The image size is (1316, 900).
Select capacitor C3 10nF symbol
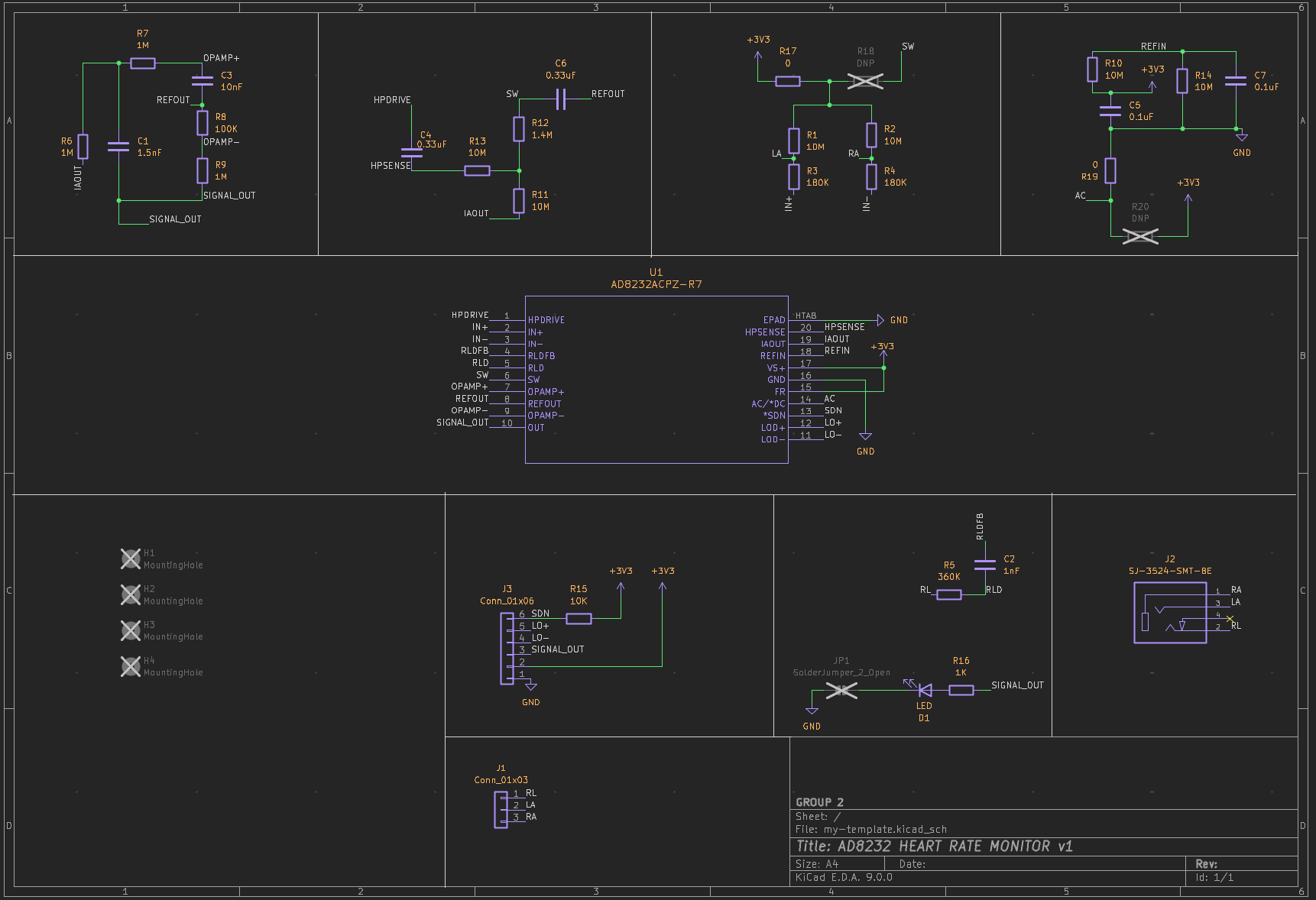[x=202, y=80]
